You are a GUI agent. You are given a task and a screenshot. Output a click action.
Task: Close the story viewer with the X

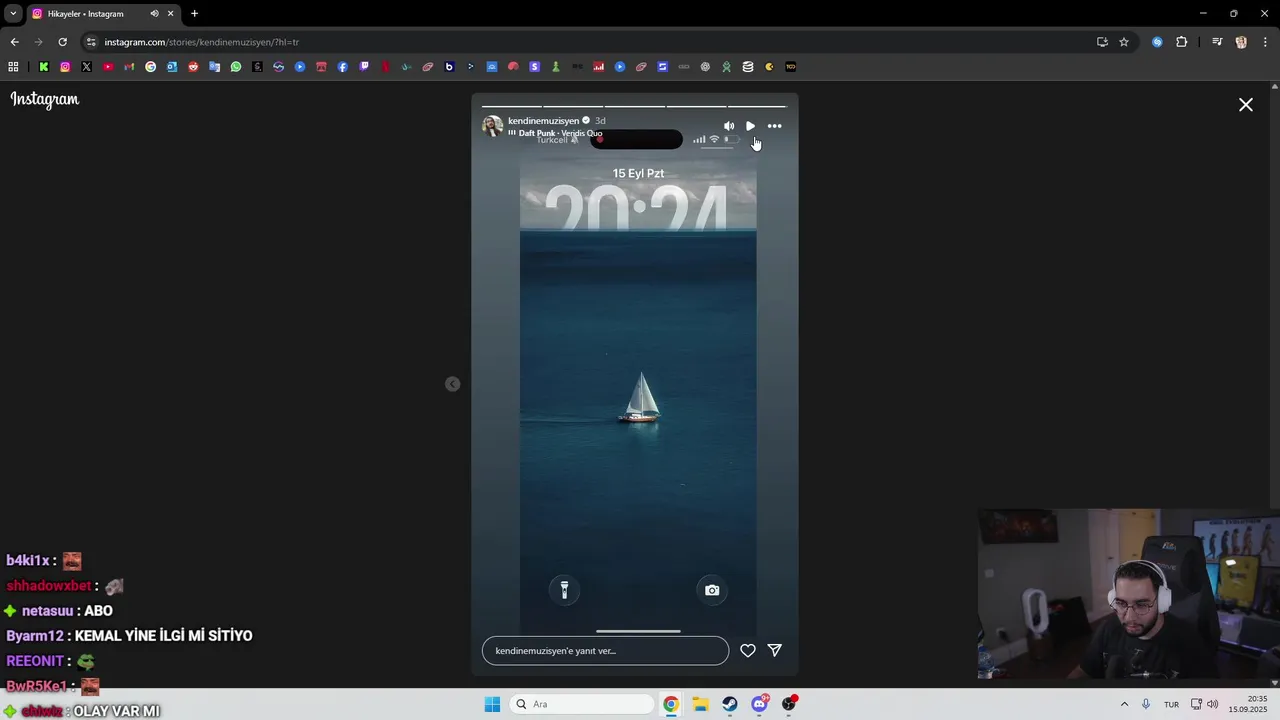1246,104
